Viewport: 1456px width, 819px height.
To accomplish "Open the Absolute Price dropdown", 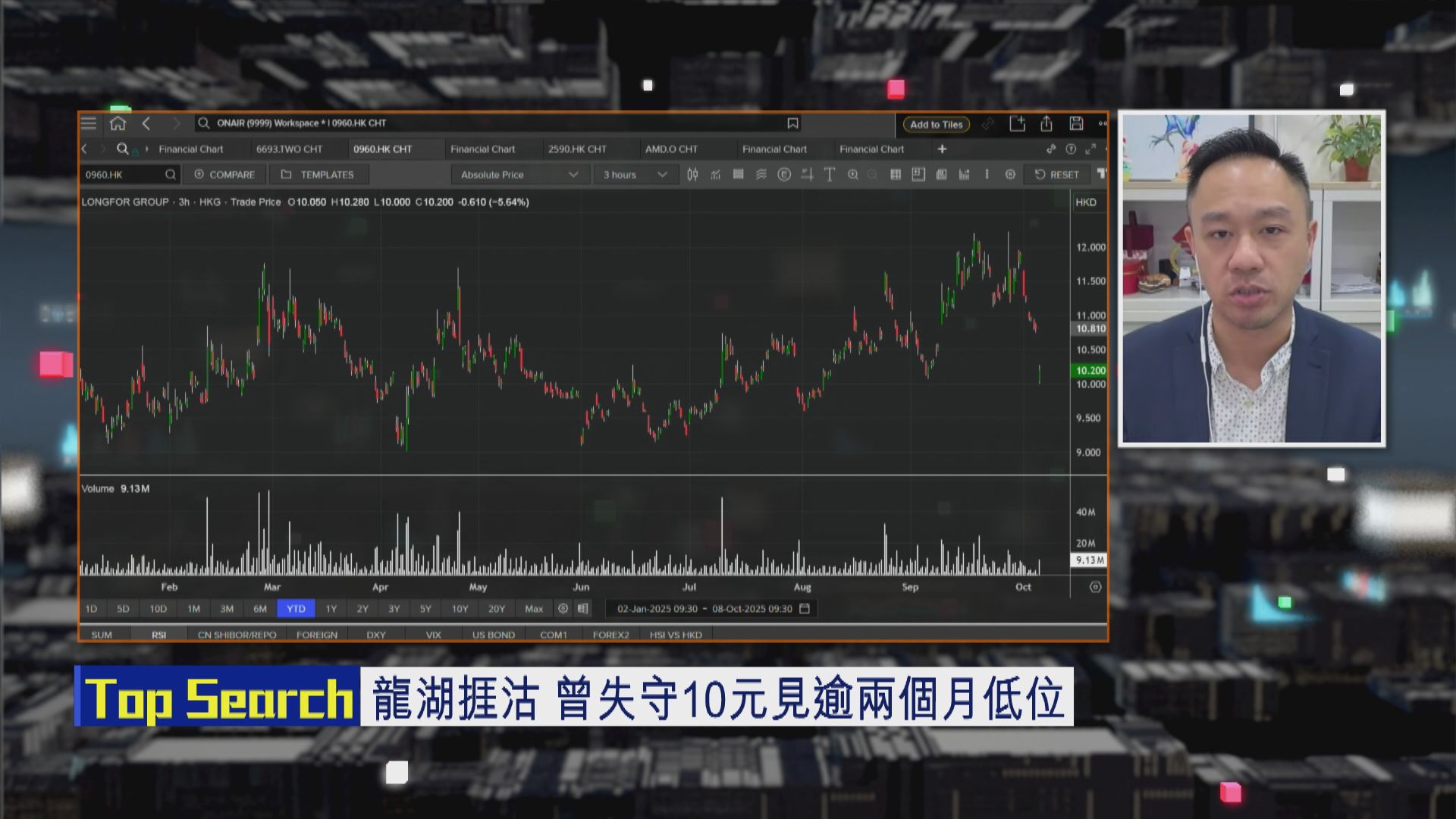I will pos(519,174).
